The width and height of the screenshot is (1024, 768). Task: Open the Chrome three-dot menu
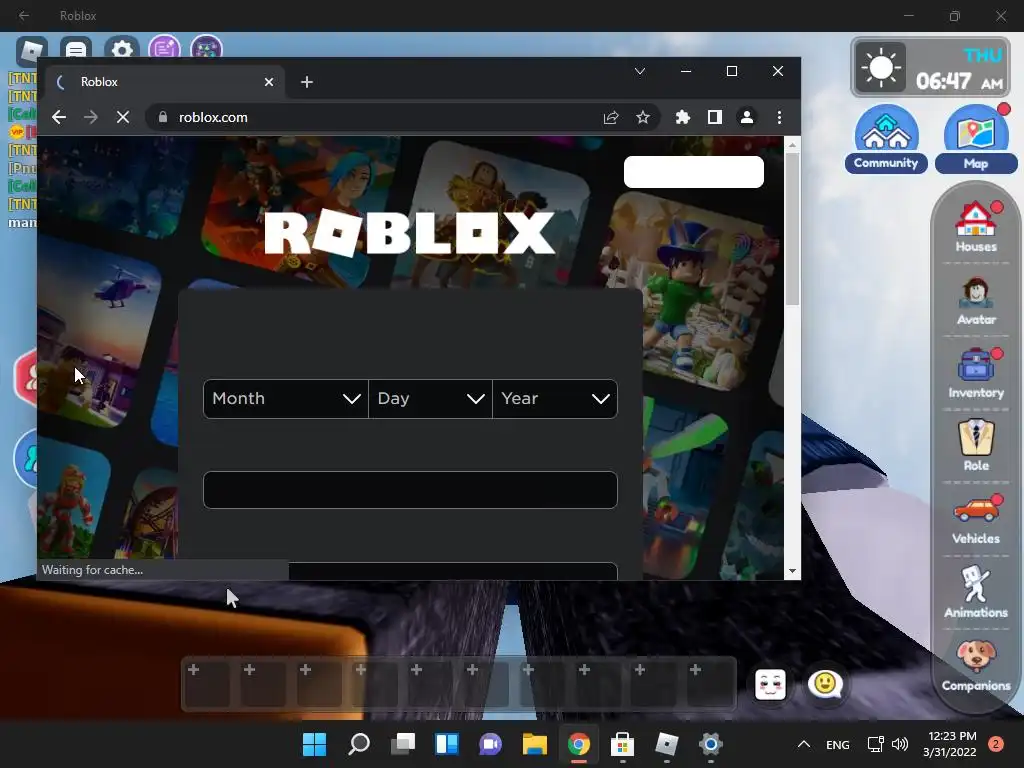point(779,118)
